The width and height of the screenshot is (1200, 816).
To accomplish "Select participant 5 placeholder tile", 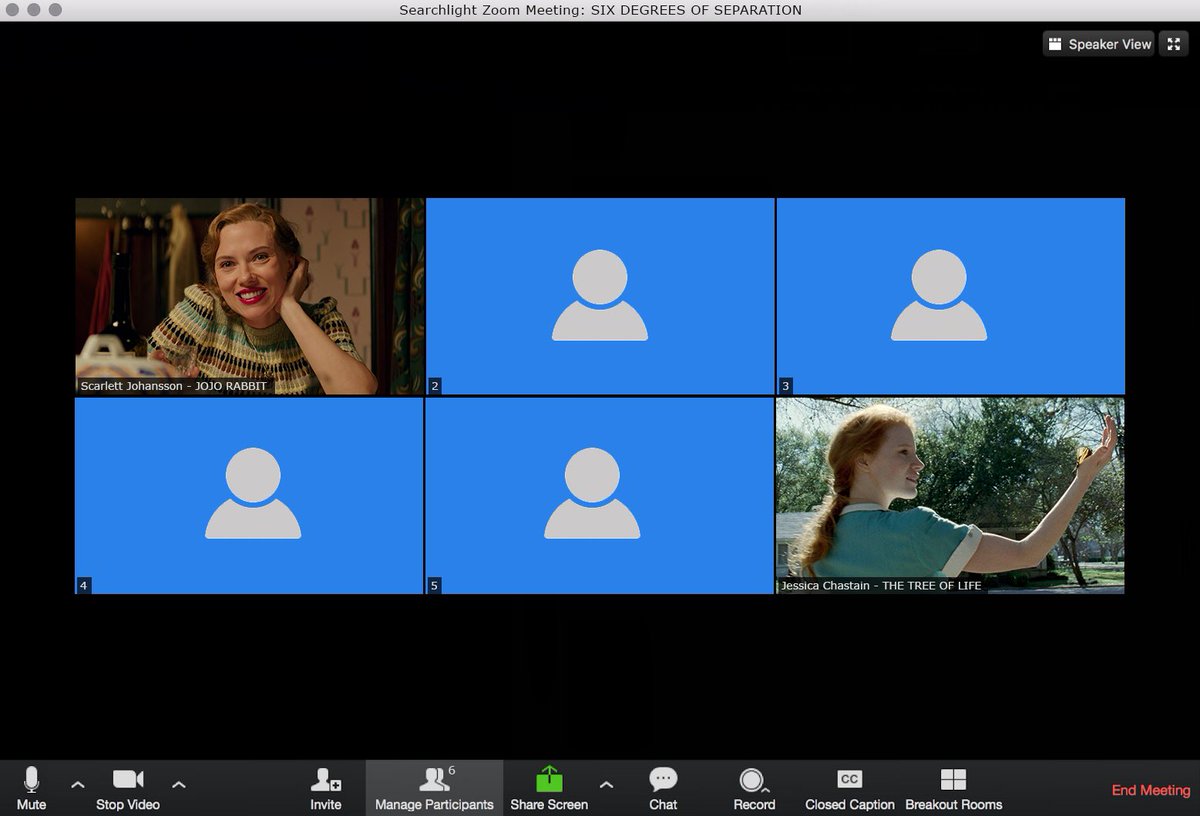I will pos(599,496).
